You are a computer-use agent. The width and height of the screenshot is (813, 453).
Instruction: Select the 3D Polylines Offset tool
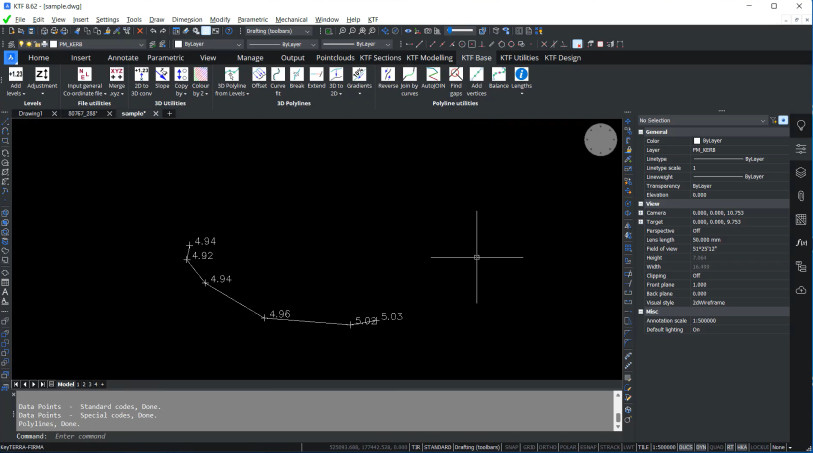coord(259,78)
